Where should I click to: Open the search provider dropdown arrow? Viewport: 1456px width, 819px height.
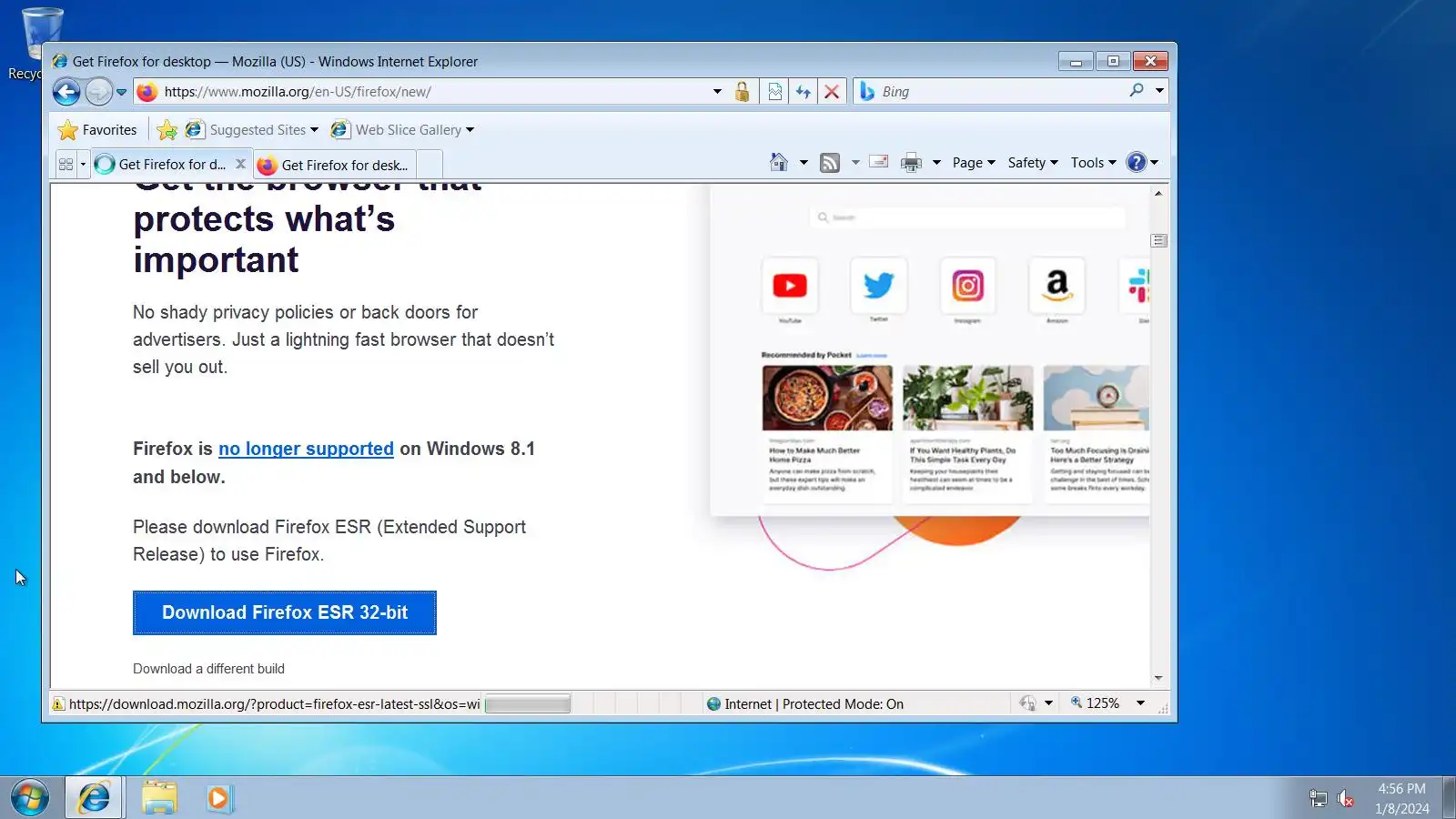[1159, 91]
